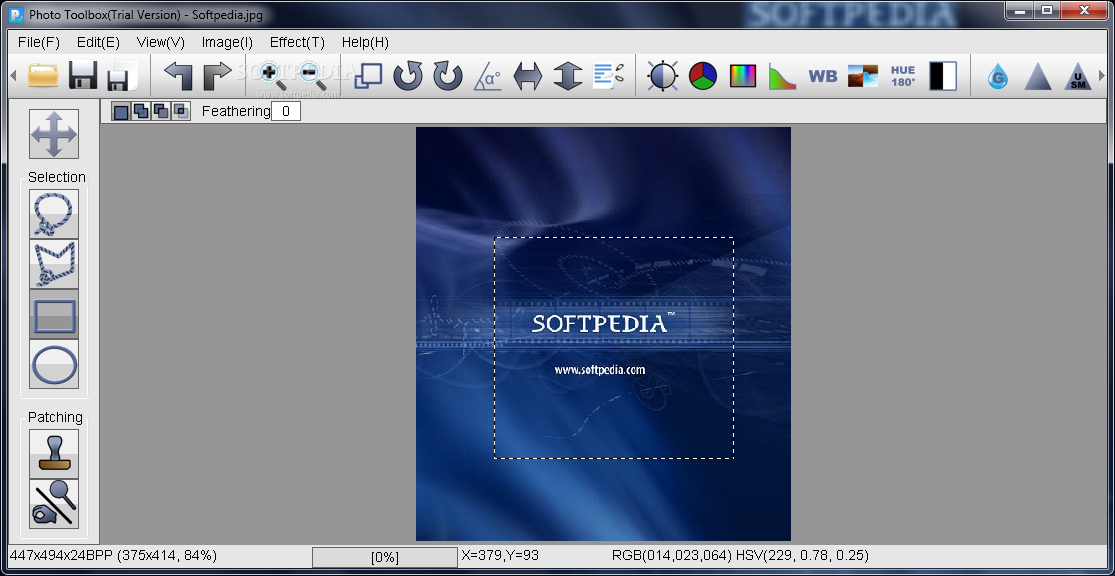Click the SOFTPEDIA image on canvas

[603, 334]
